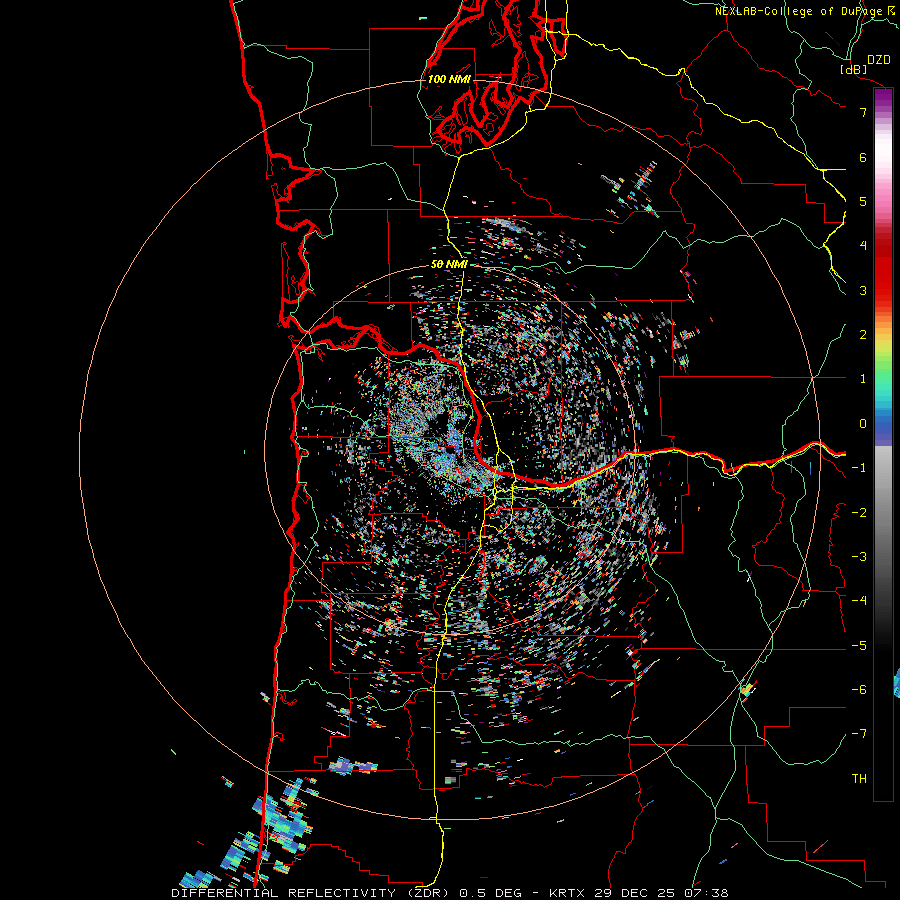Click the 5 value on color scale
The height and width of the screenshot is (900, 900).
click(863, 201)
